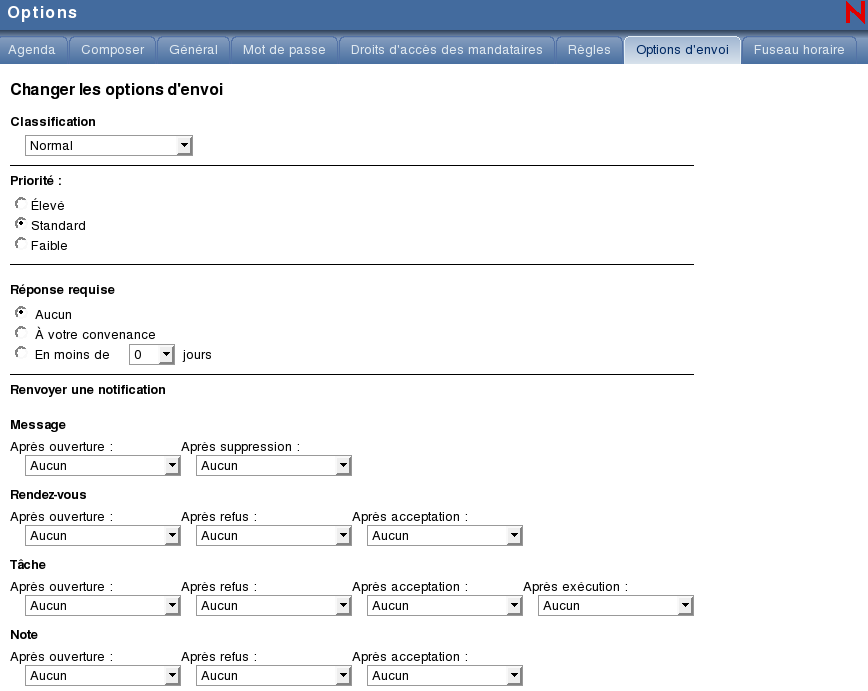Viewport: 868px width, 691px height.
Task: Open Tâche Après refus dropdown
Action: pyautogui.click(x=273, y=606)
